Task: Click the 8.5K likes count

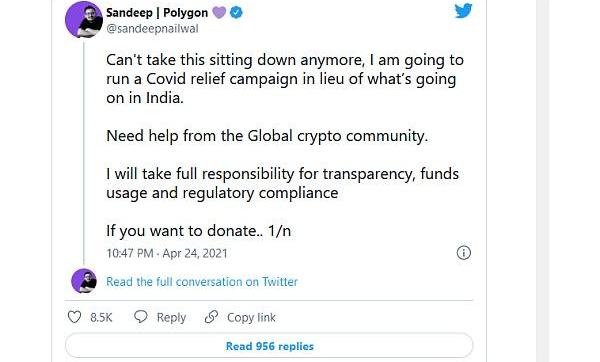Action: pos(101,318)
